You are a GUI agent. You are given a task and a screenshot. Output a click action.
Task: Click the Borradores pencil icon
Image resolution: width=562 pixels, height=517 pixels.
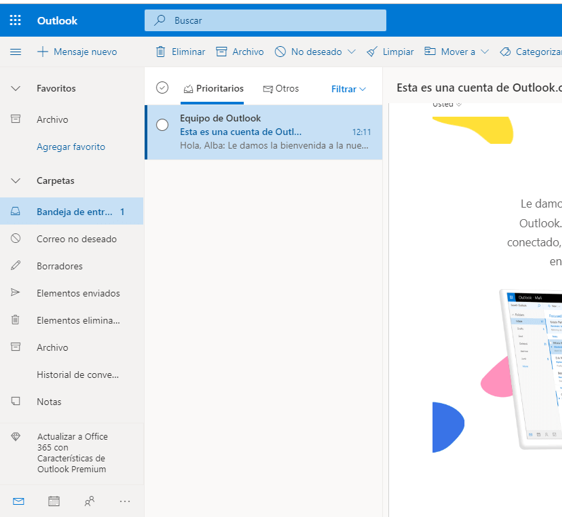15,266
